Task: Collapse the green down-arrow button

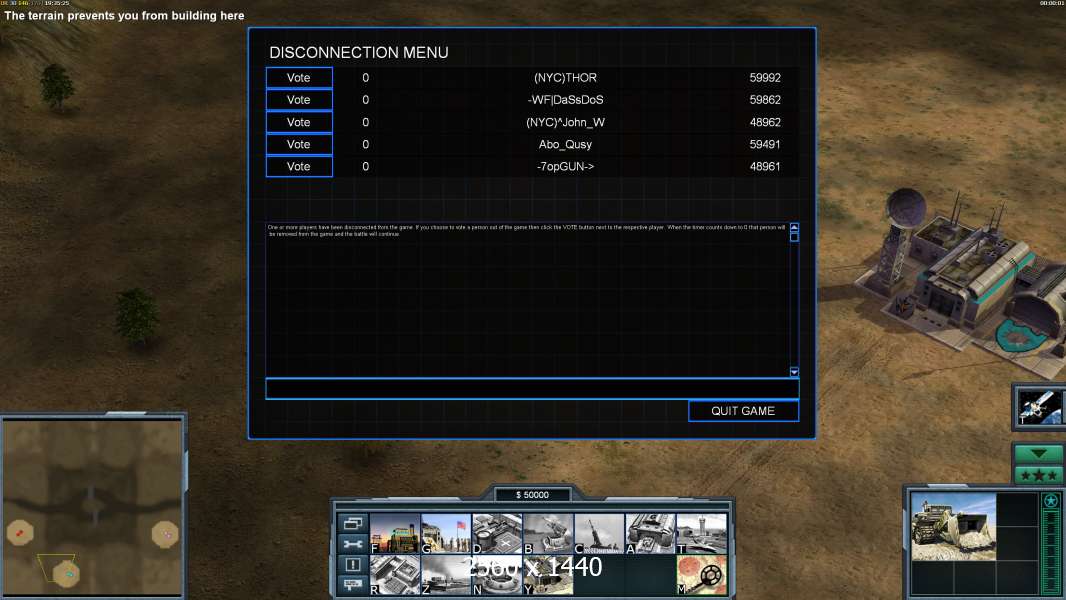Action: pyautogui.click(x=1038, y=454)
